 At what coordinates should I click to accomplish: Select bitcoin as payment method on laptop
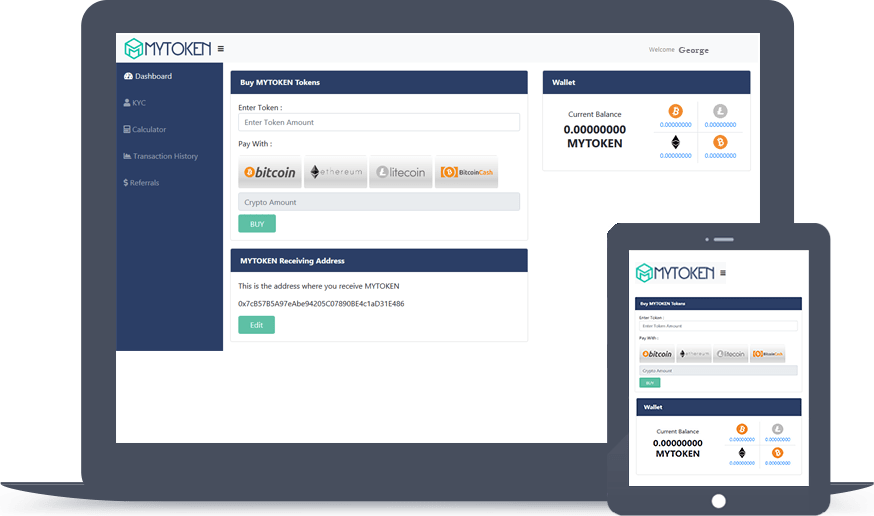[x=270, y=172]
